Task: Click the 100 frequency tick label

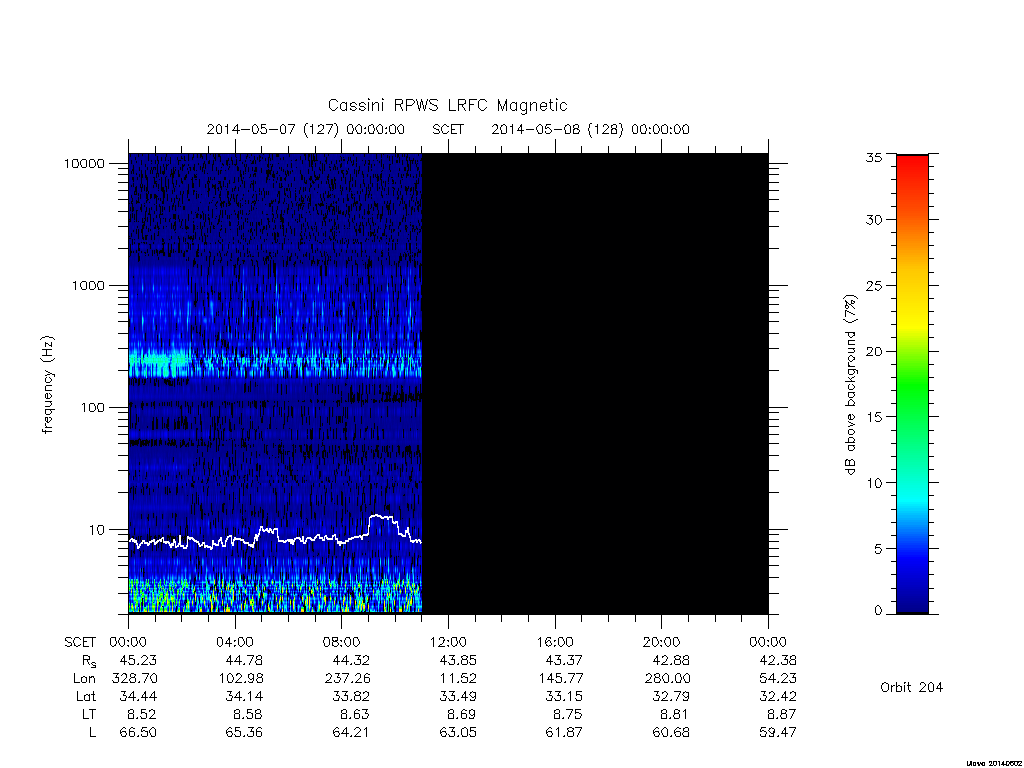Action: pyautogui.click(x=92, y=408)
